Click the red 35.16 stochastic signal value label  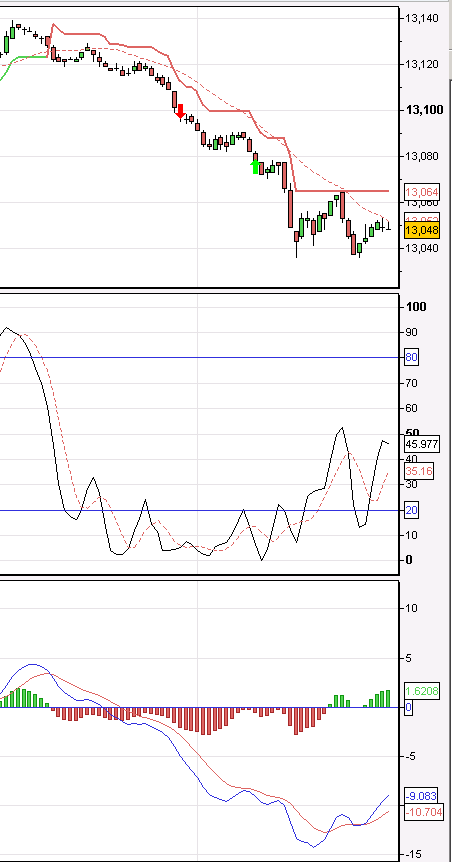point(418,471)
